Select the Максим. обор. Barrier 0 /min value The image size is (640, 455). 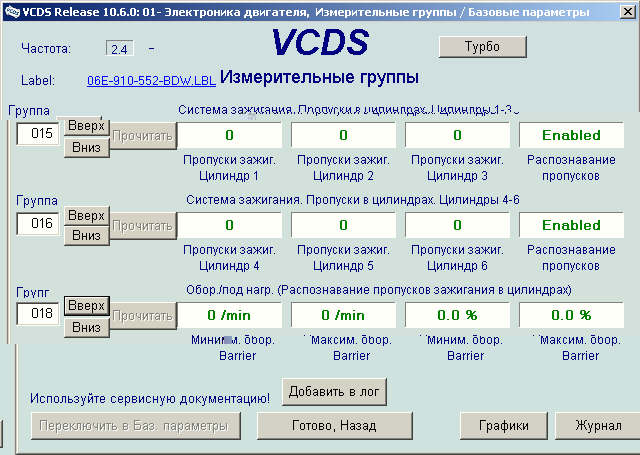coord(343,315)
